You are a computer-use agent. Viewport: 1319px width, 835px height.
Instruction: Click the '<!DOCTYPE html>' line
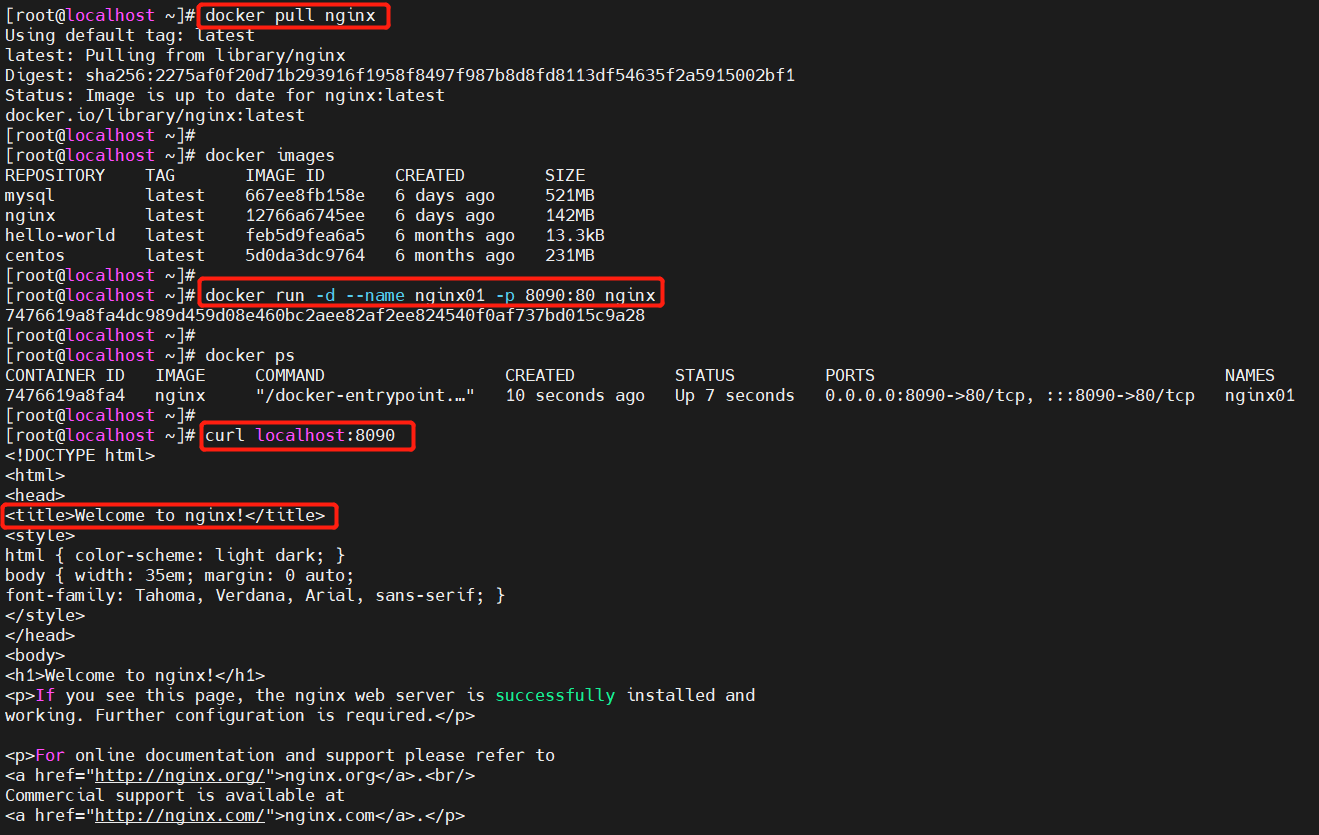tap(80, 455)
